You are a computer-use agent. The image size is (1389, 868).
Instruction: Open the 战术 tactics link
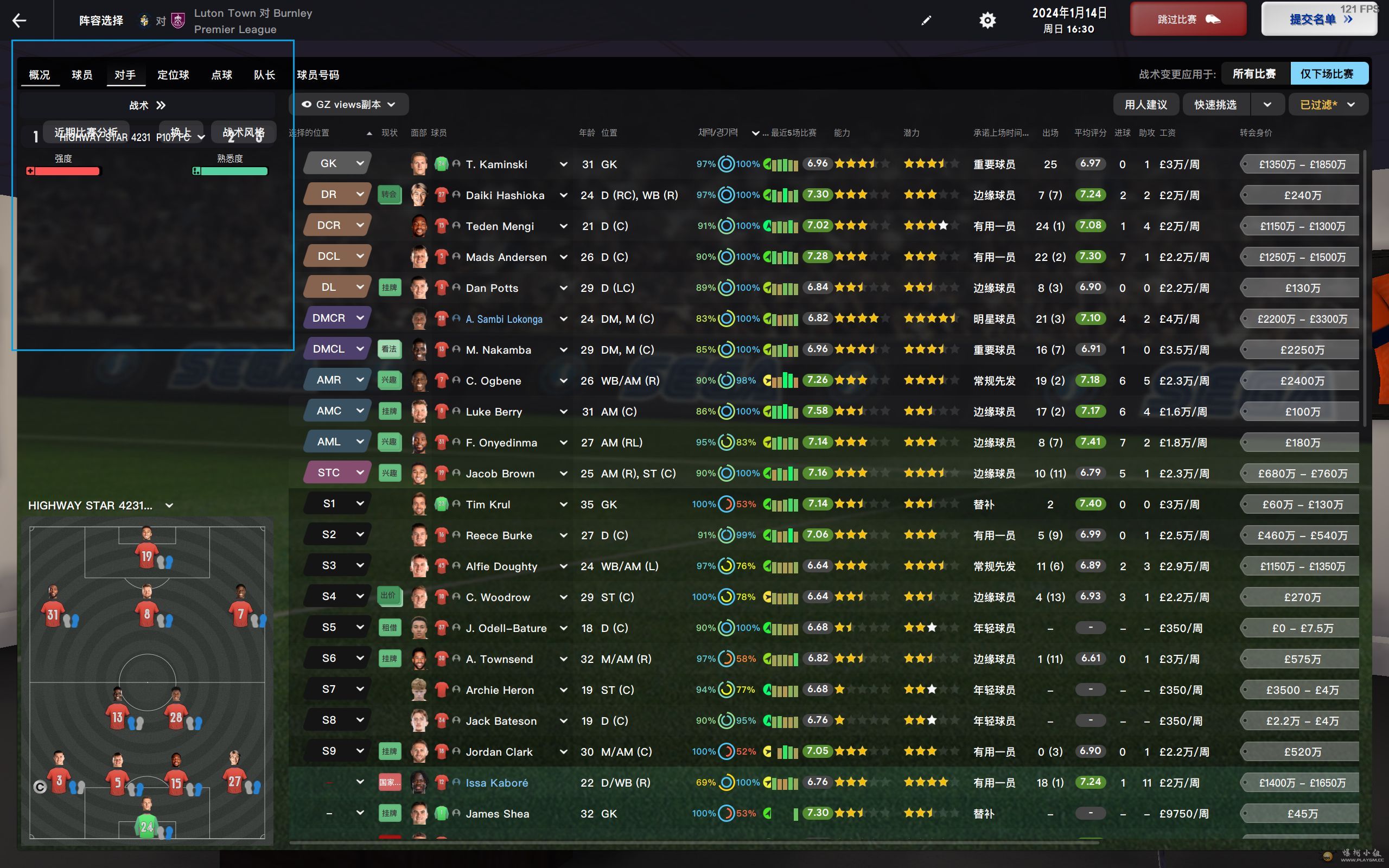148,106
